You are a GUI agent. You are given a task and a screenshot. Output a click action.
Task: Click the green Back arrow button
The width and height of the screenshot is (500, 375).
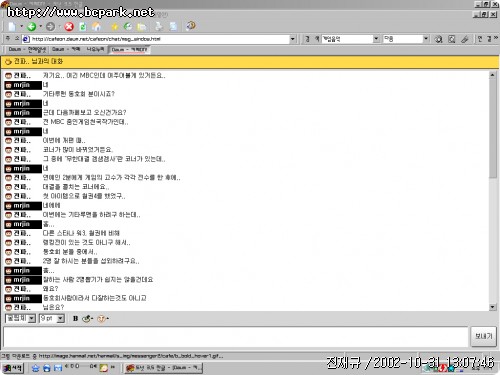point(32,26)
